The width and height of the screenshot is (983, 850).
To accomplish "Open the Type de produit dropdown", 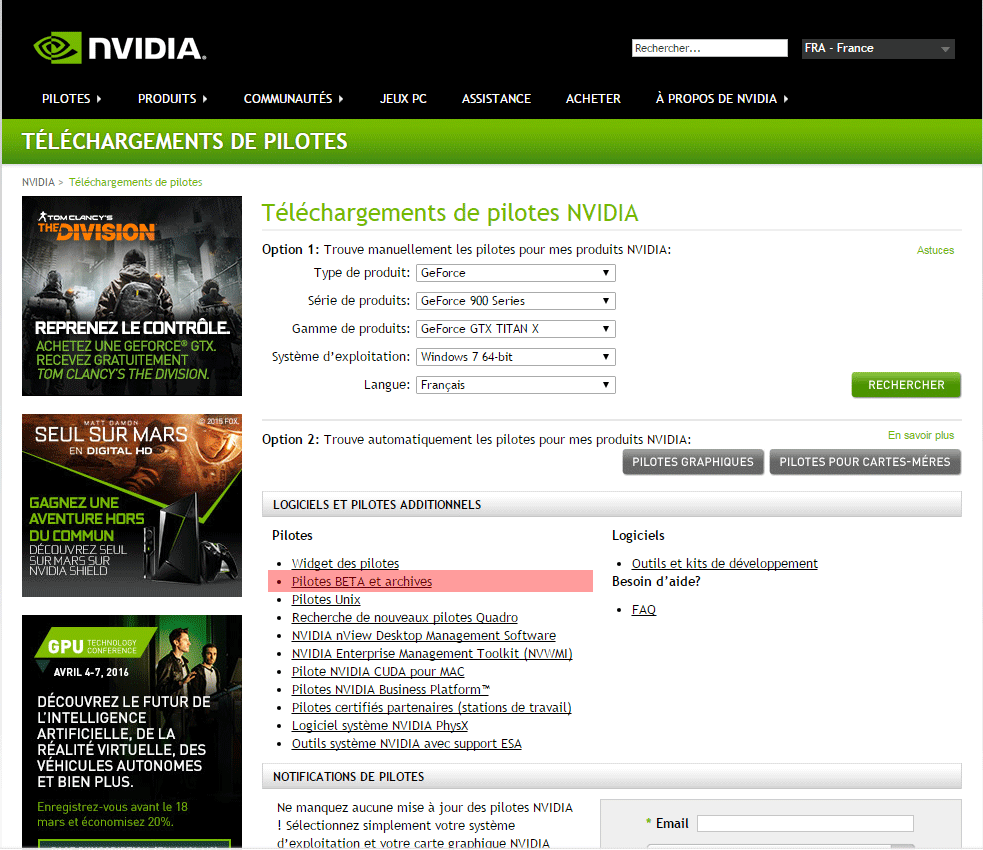I will tap(515, 273).
